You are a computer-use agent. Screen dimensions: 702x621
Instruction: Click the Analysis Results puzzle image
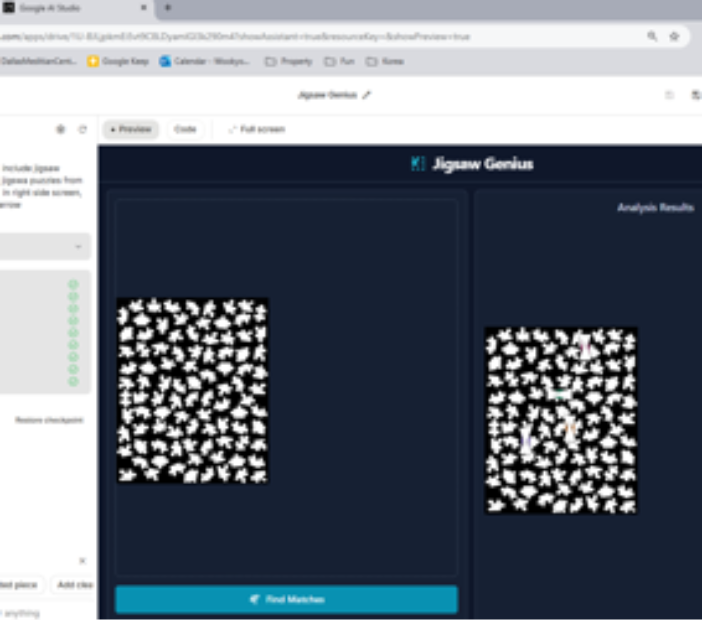(561, 420)
